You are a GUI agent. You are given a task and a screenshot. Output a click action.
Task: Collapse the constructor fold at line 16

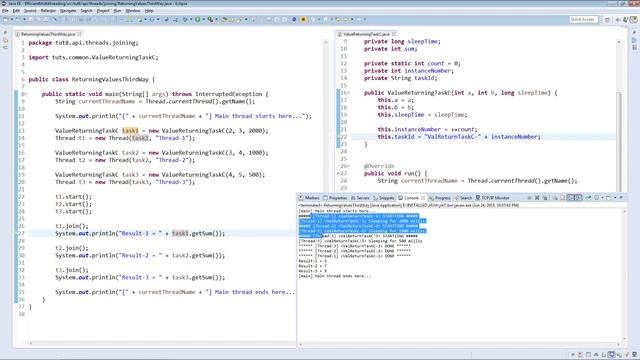(348, 93)
